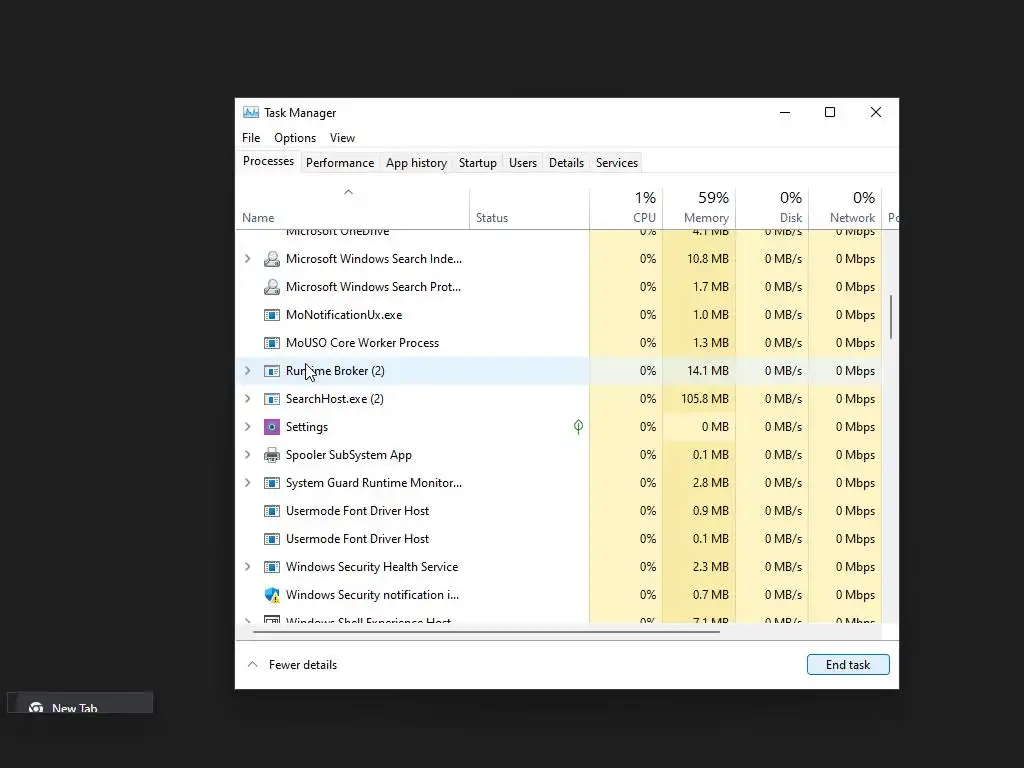Minimize the Task Manager window
This screenshot has width=1024, height=768.
click(x=785, y=112)
